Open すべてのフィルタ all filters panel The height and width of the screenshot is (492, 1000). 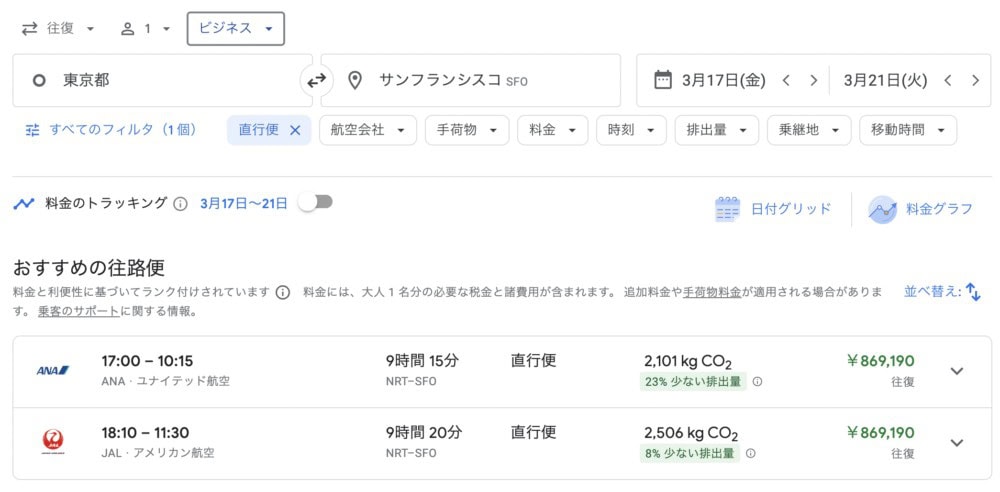pyautogui.click(x=111, y=130)
